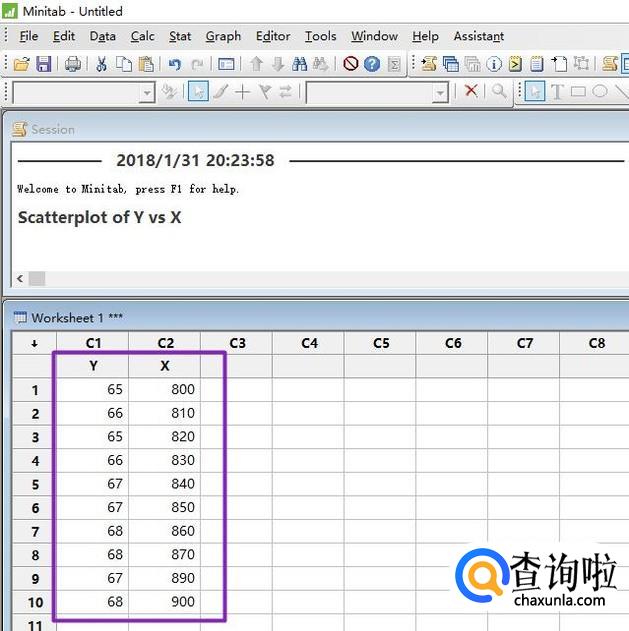Print using the printer icon
The width and height of the screenshot is (629, 631).
click(73, 64)
